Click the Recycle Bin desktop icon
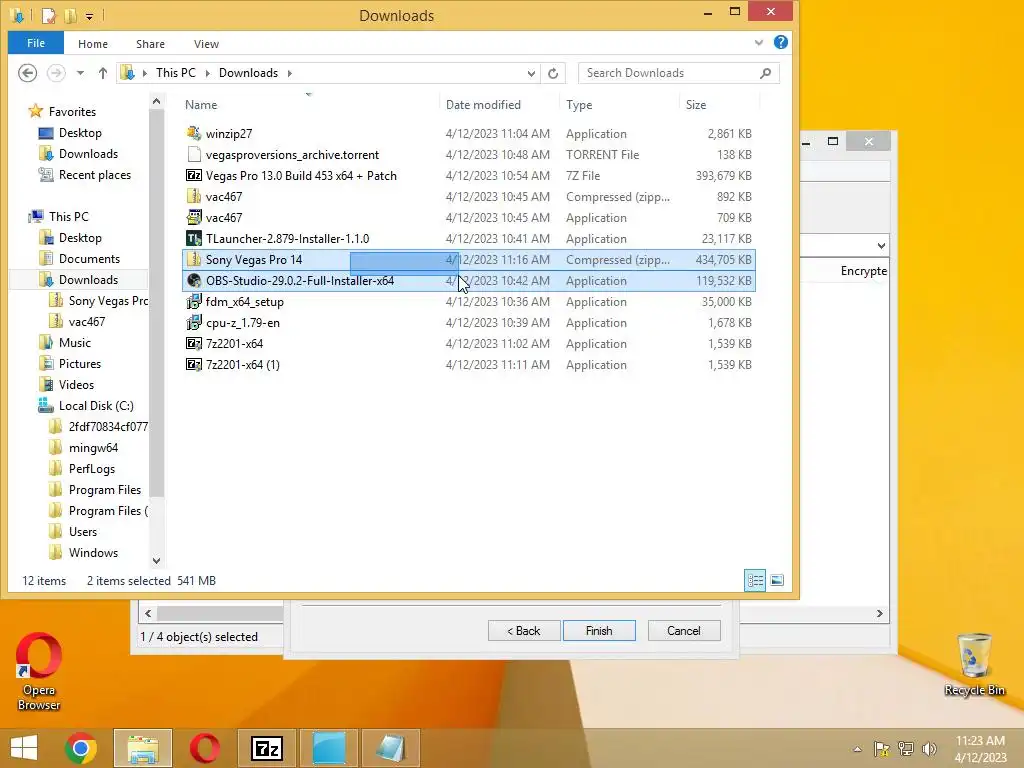This screenshot has width=1024, height=768. click(974, 664)
